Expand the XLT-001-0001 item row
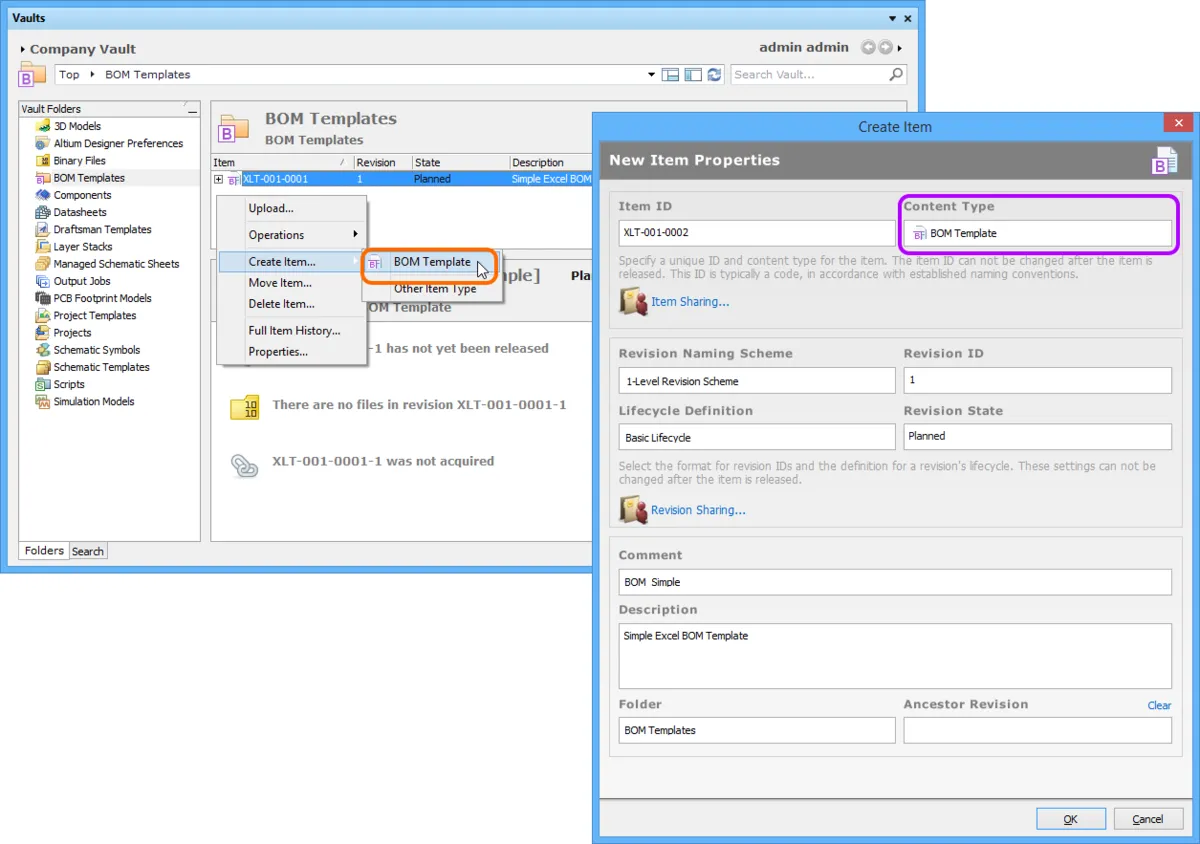The image size is (1200, 844). tap(219, 179)
